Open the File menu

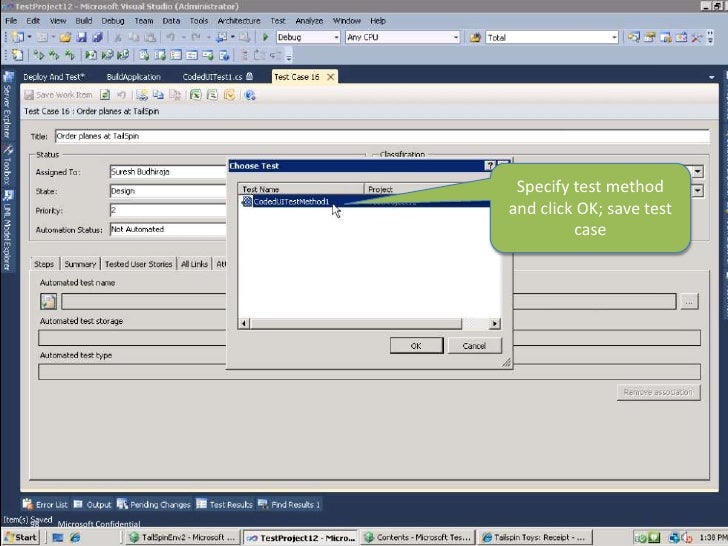point(11,21)
